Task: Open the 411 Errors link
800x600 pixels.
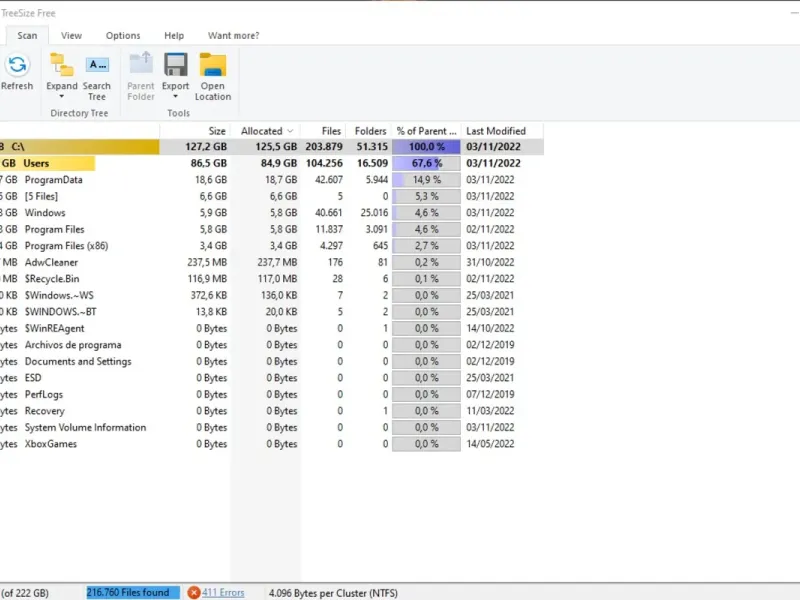Action: point(223,593)
